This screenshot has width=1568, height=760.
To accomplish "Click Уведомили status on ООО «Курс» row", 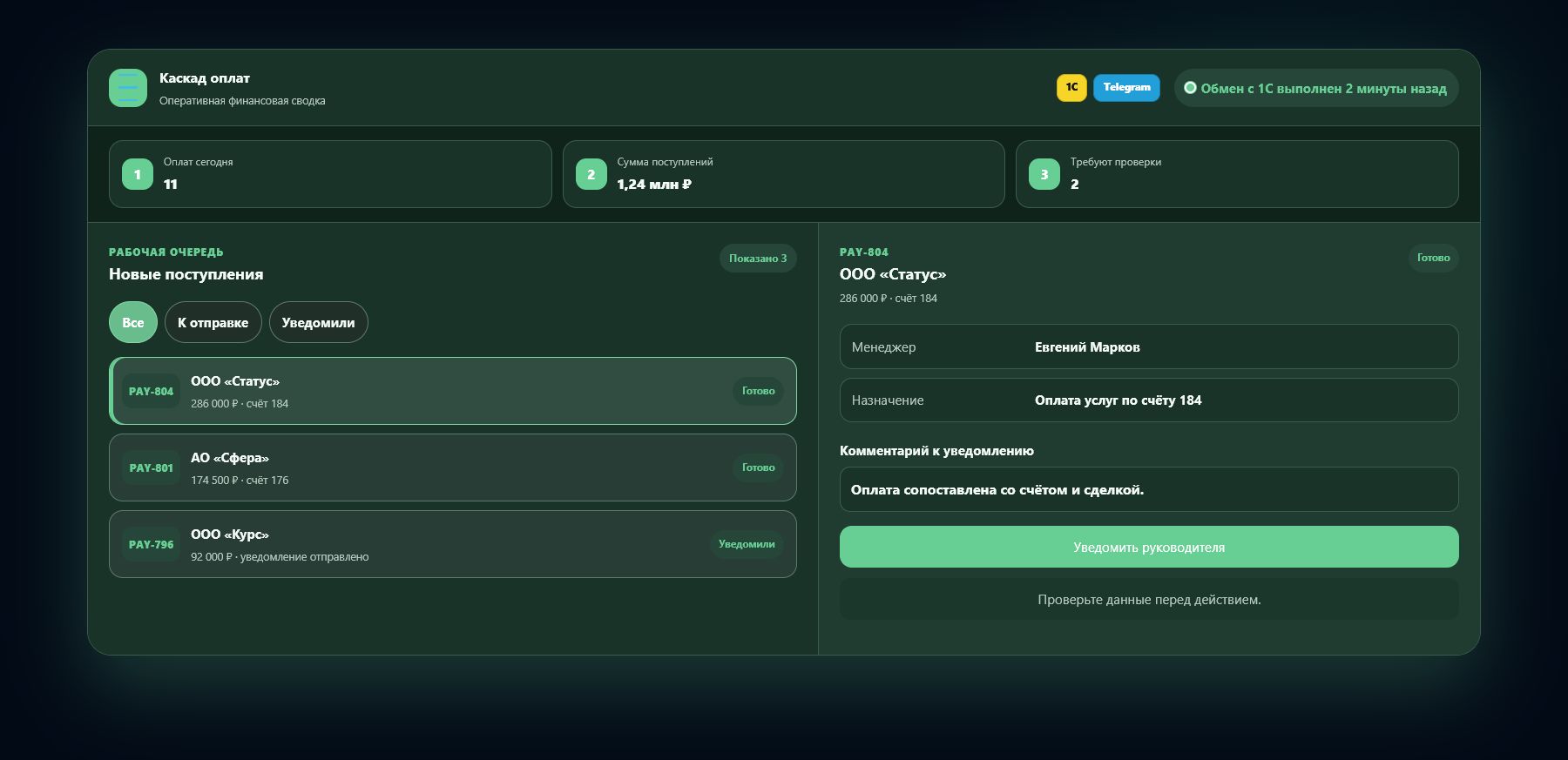I will pos(747,544).
